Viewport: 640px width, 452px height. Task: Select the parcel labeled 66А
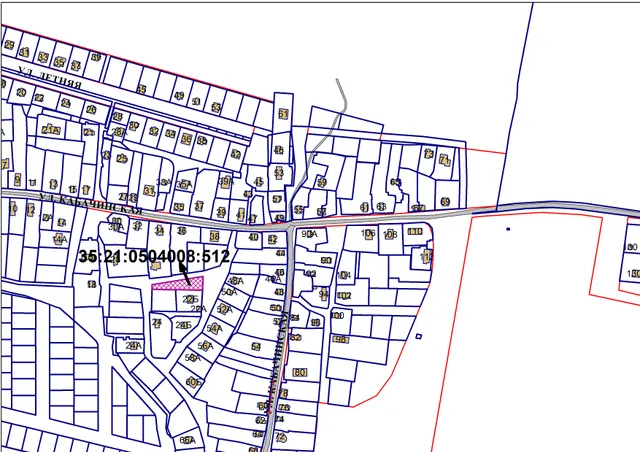tap(187, 440)
